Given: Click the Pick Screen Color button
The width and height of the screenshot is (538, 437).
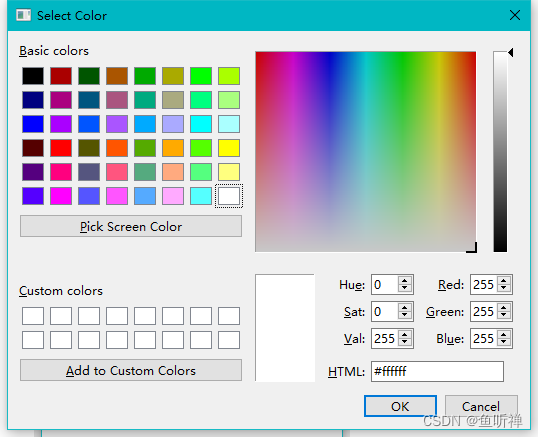Looking at the screenshot, I should coord(131,226).
